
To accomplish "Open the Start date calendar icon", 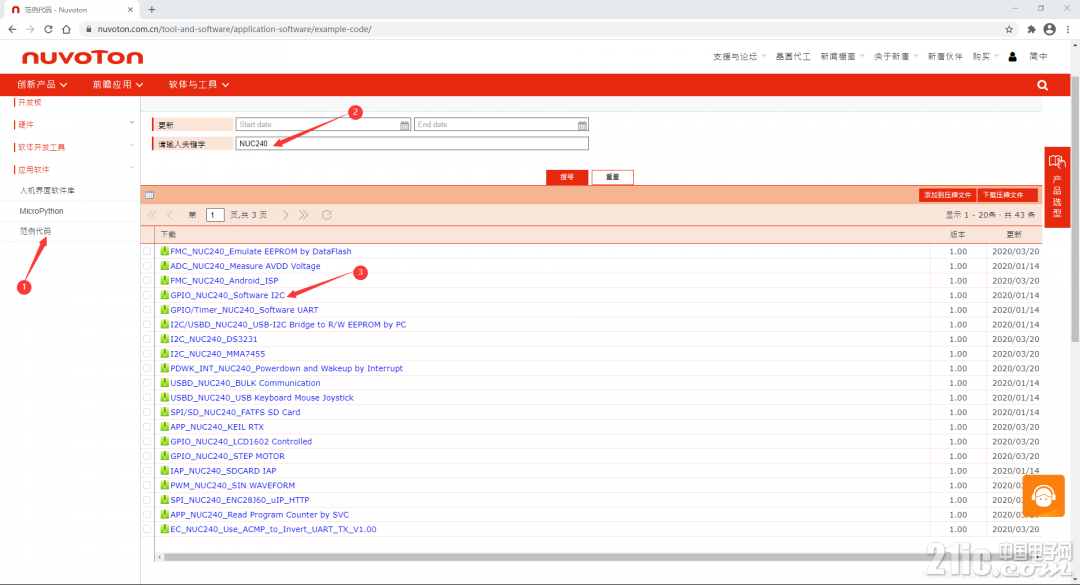I will (404, 125).
